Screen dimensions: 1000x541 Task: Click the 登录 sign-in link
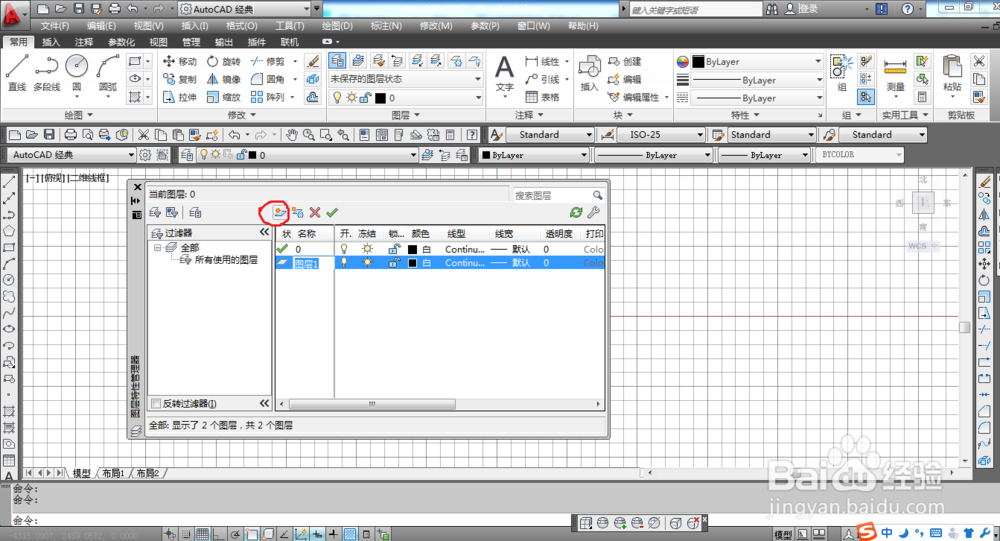801,9
